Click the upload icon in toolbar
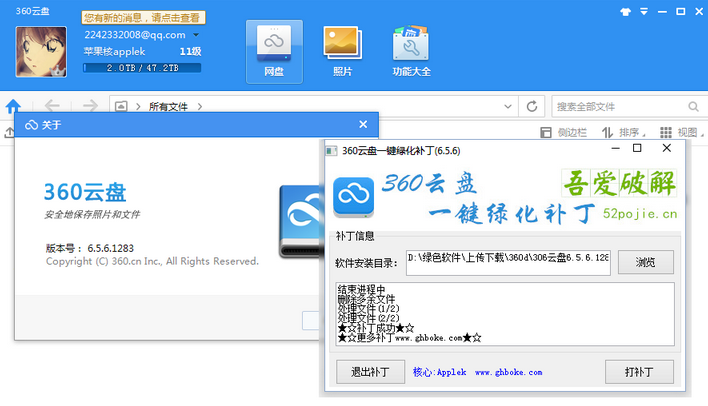This screenshot has width=708, height=406. [9, 132]
